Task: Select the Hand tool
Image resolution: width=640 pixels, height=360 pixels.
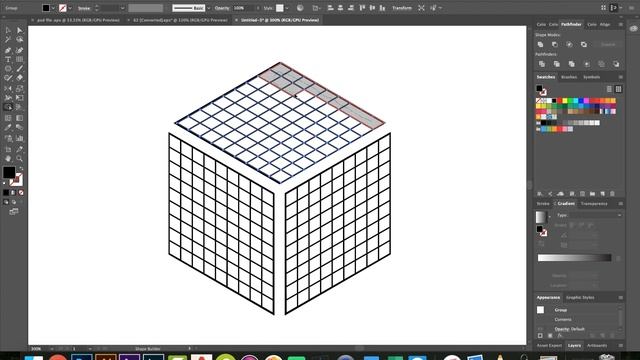Action: coord(8,158)
